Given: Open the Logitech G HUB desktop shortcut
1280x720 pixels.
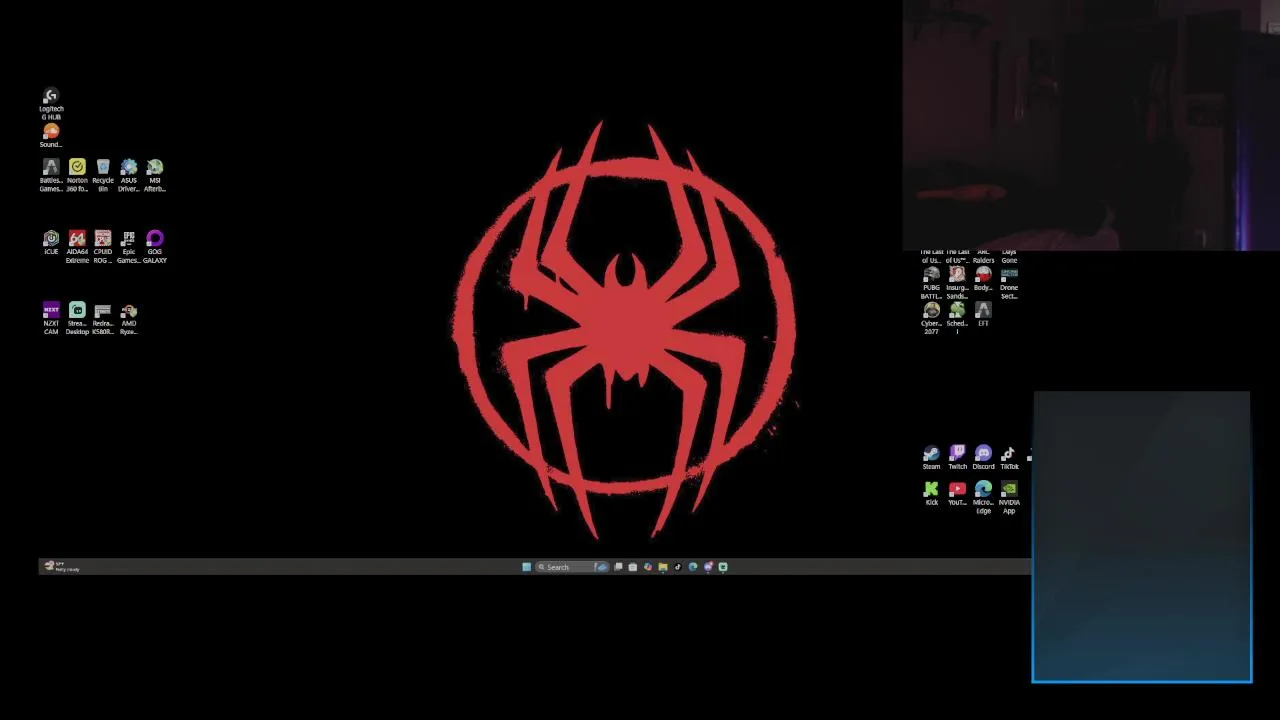Looking at the screenshot, I should coord(51,104).
